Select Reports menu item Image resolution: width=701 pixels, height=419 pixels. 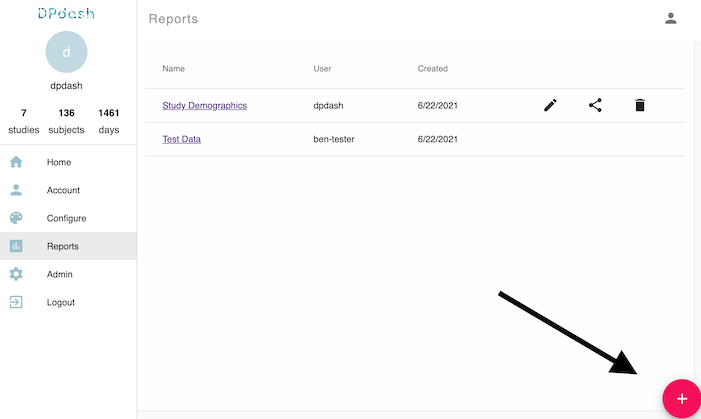coord(68,246)
